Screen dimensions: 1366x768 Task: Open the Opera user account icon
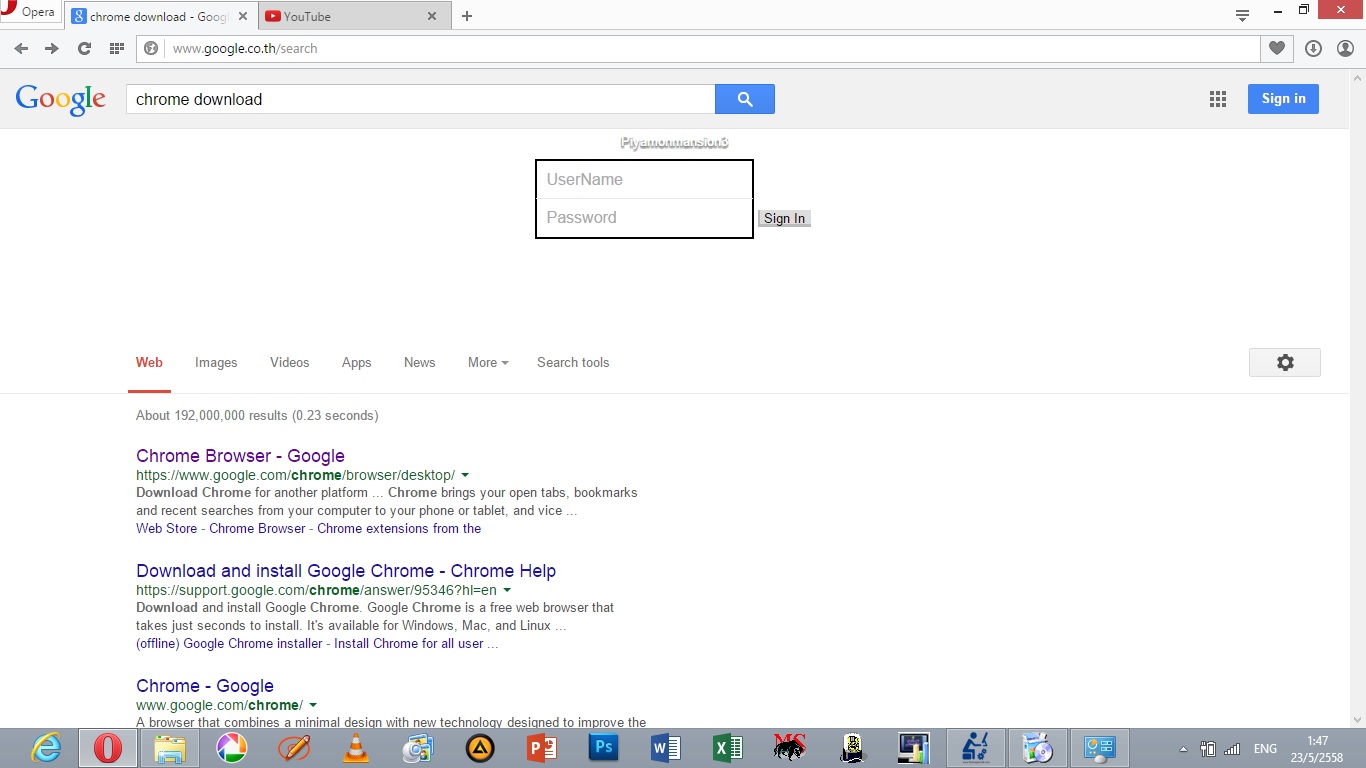[1345, 48]
